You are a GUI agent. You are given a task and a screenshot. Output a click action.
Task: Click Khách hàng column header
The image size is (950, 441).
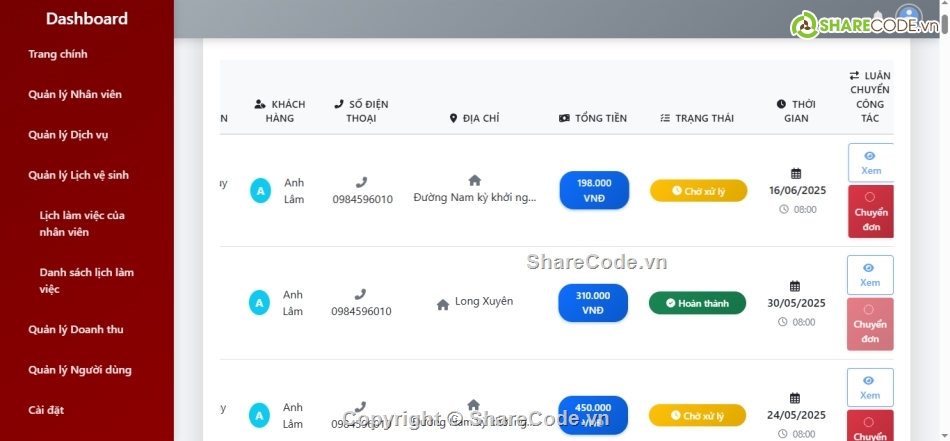tap(279, 111)
